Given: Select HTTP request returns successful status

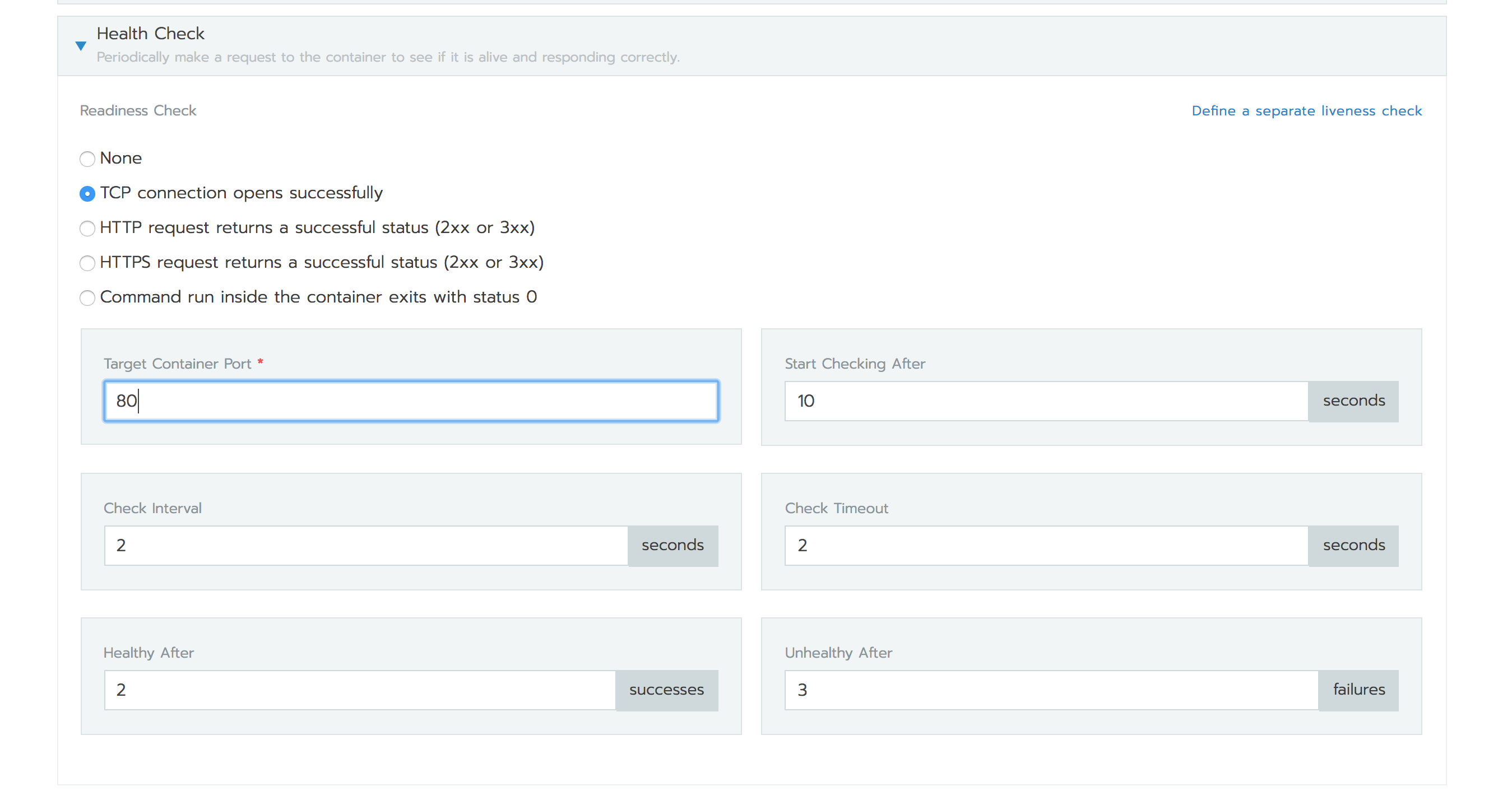Looking at the screenshot, I should pos(87,227).
